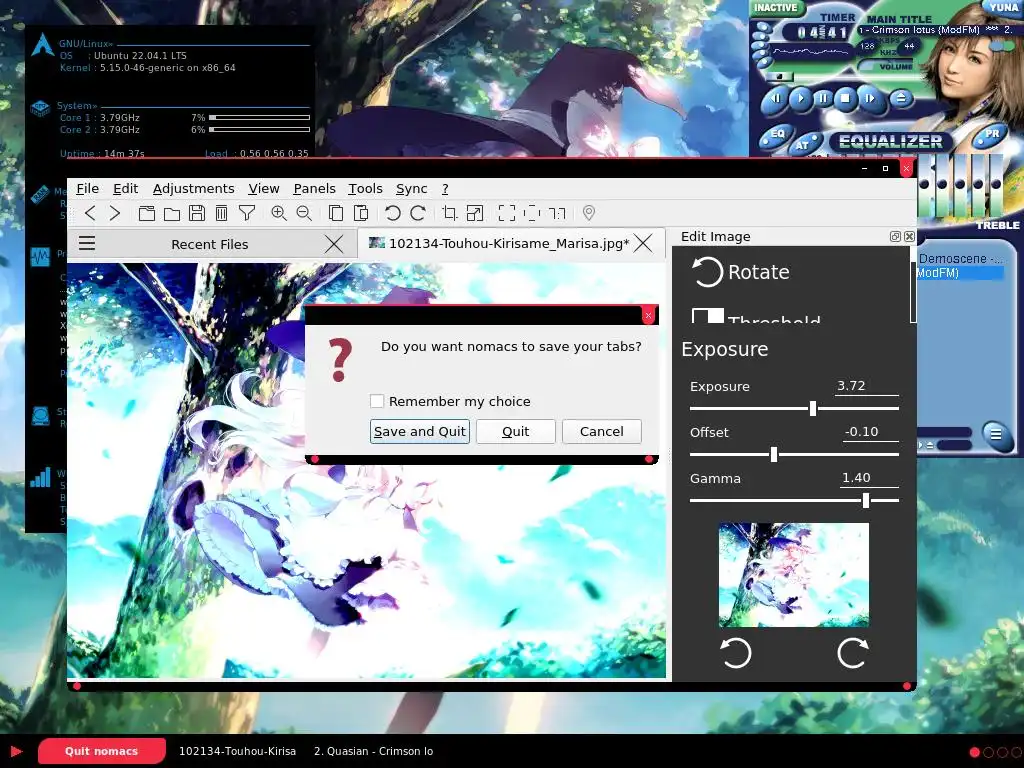Rotate preview clockwise below the thumbnail
1024x768 pixels.
click(853, 653)
